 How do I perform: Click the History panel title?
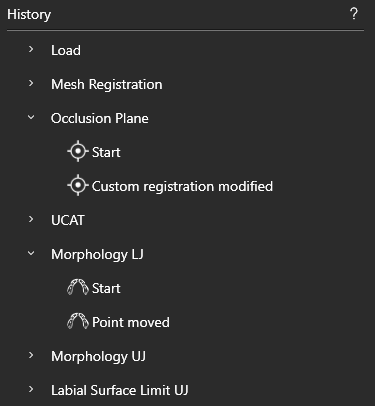pyautogui.click(x=29, y=15)
